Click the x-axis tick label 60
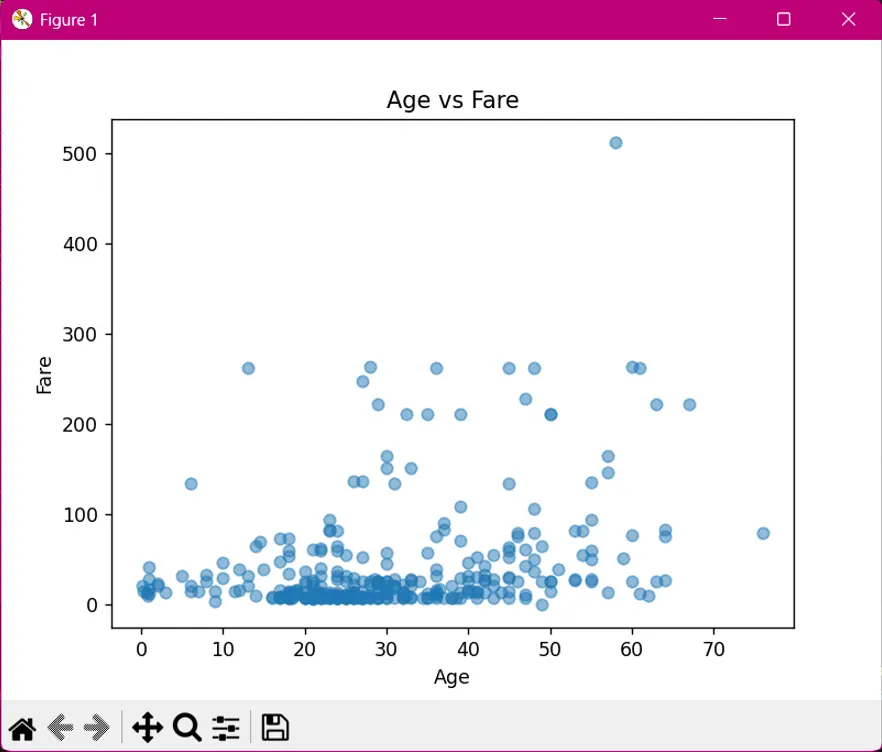Image resolution: width=882 pixels, height=752 pixels. pos(631,650)
